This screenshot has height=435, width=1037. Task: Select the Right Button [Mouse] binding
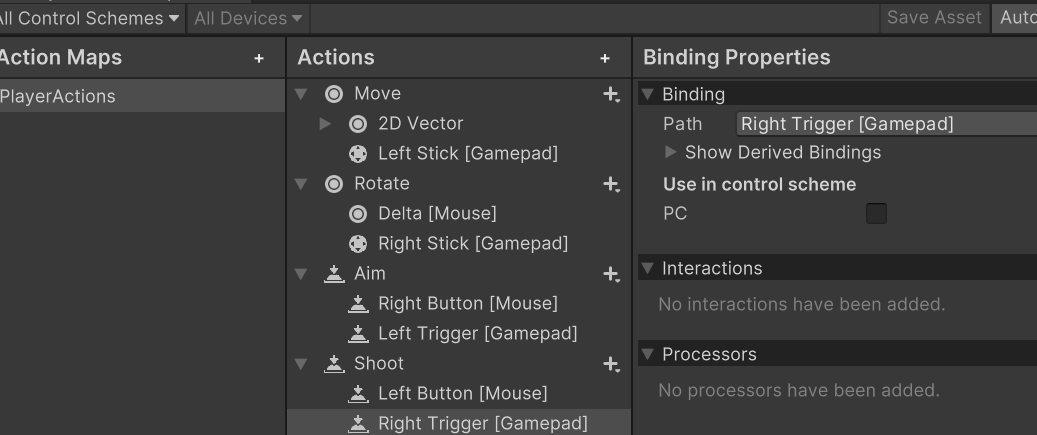coord(467,303)
